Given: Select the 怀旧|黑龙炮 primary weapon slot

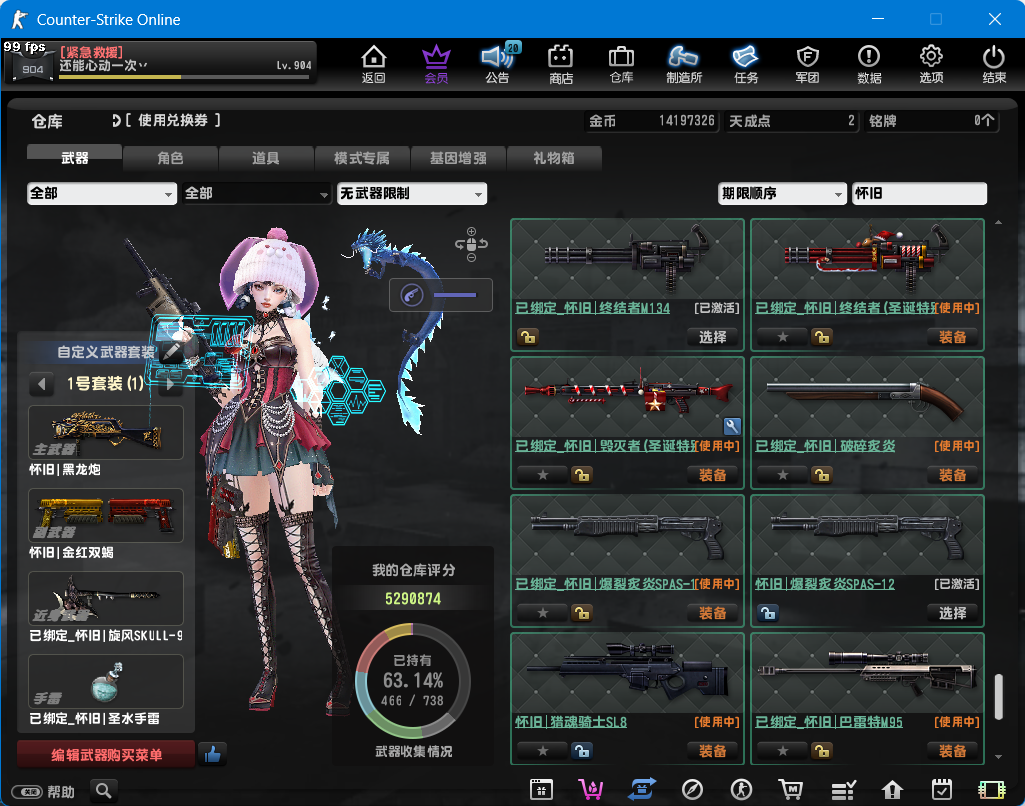Looking at the screenshot, I should [x=106, y=433].
